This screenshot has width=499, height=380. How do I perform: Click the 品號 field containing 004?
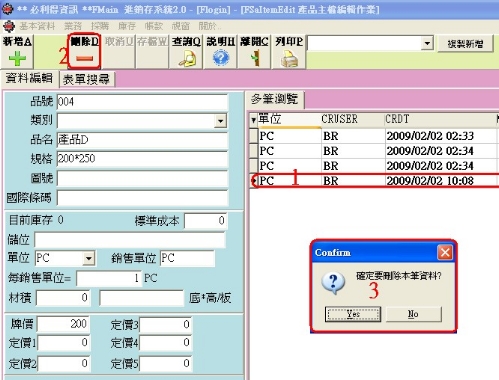(142, 102)
